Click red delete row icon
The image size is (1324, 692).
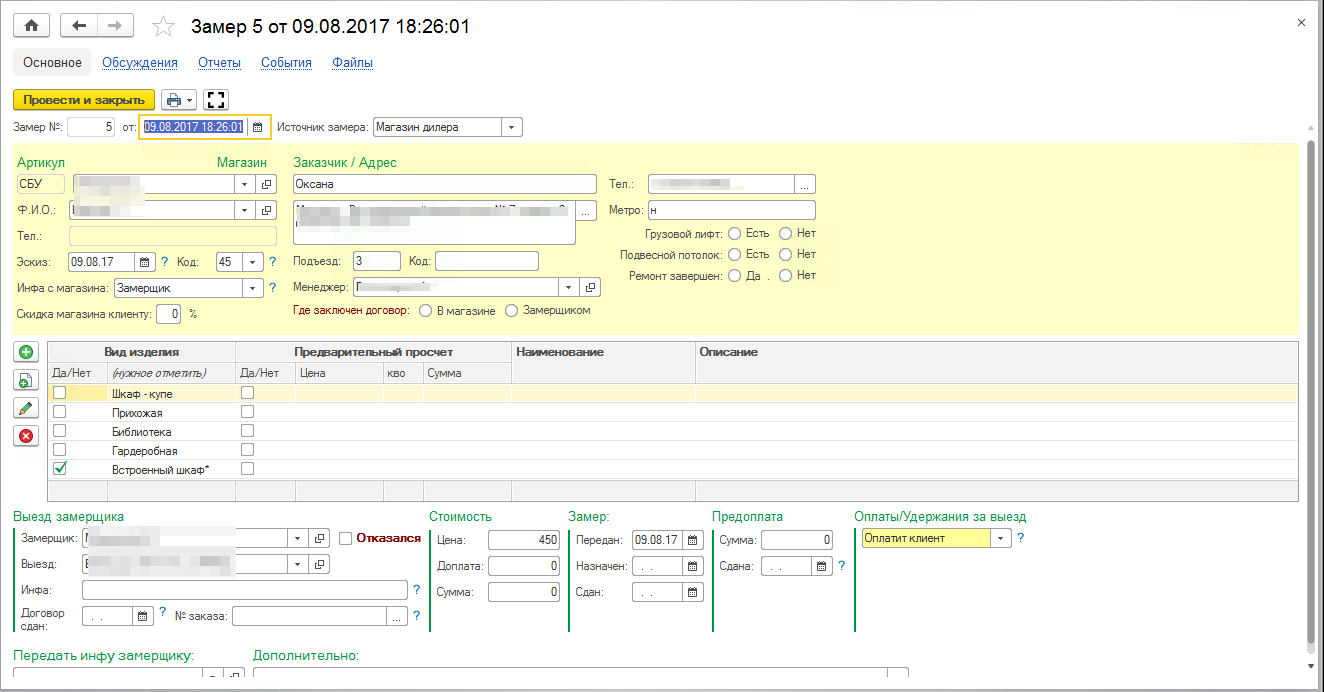pos(26,436)
